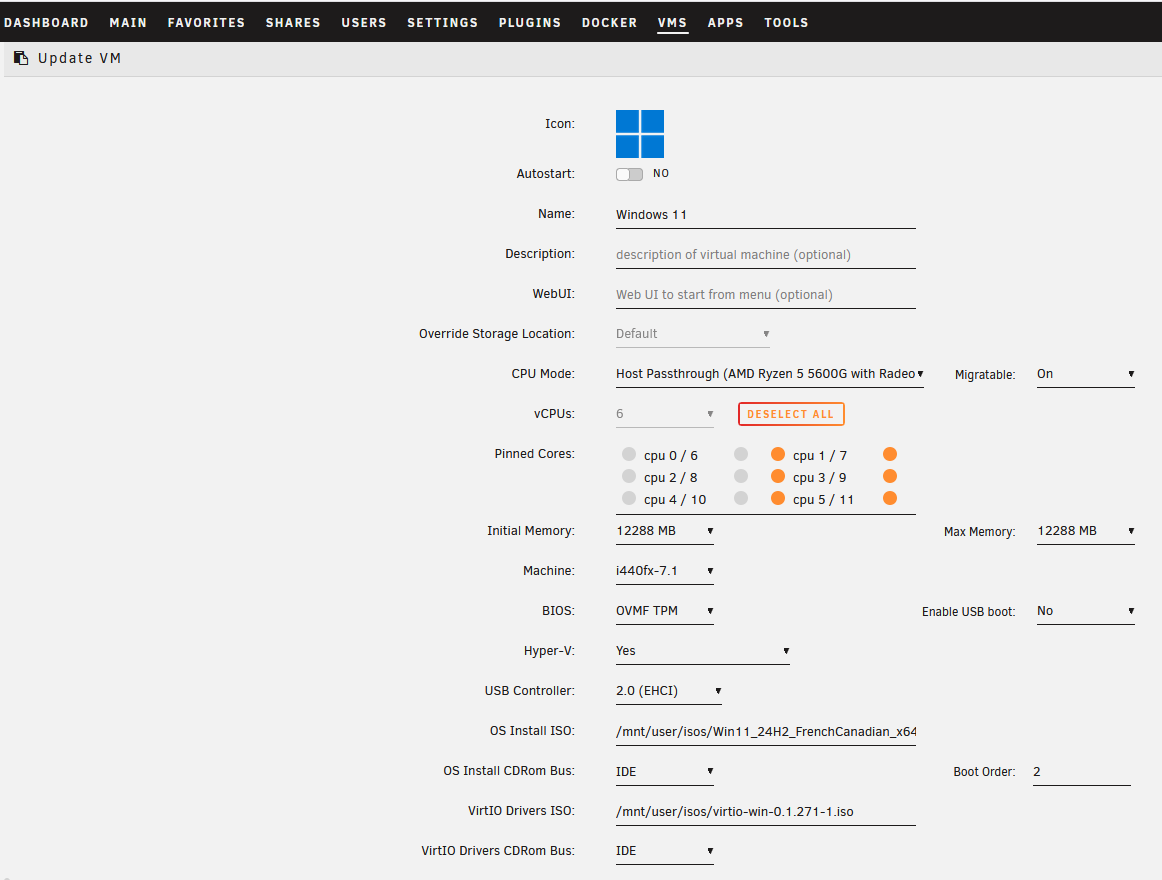Go to the Docker tab
Viewport: 1162px width, 880px height.
609,22
